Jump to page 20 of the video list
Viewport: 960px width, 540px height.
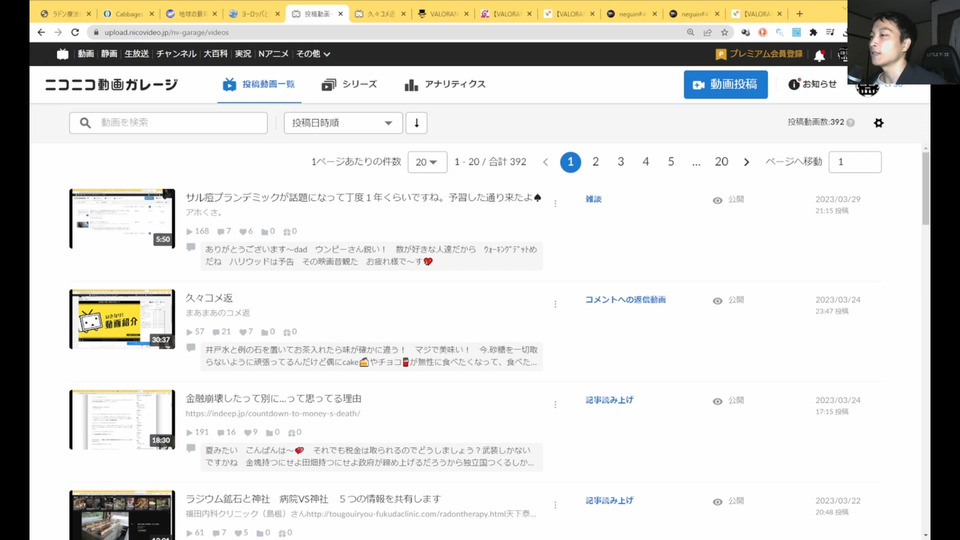(721, 162)
